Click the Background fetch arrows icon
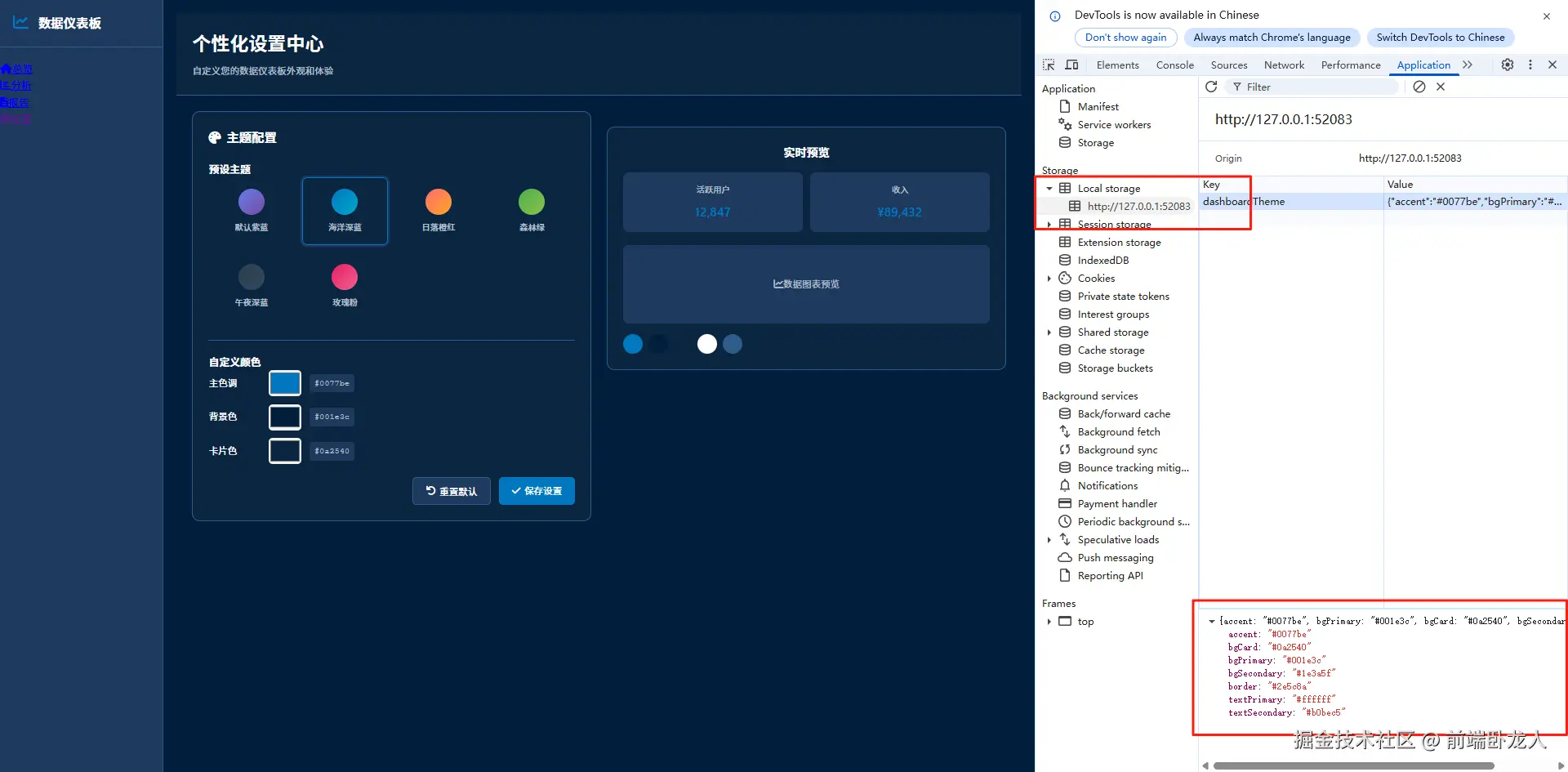 click(1065, 431)
